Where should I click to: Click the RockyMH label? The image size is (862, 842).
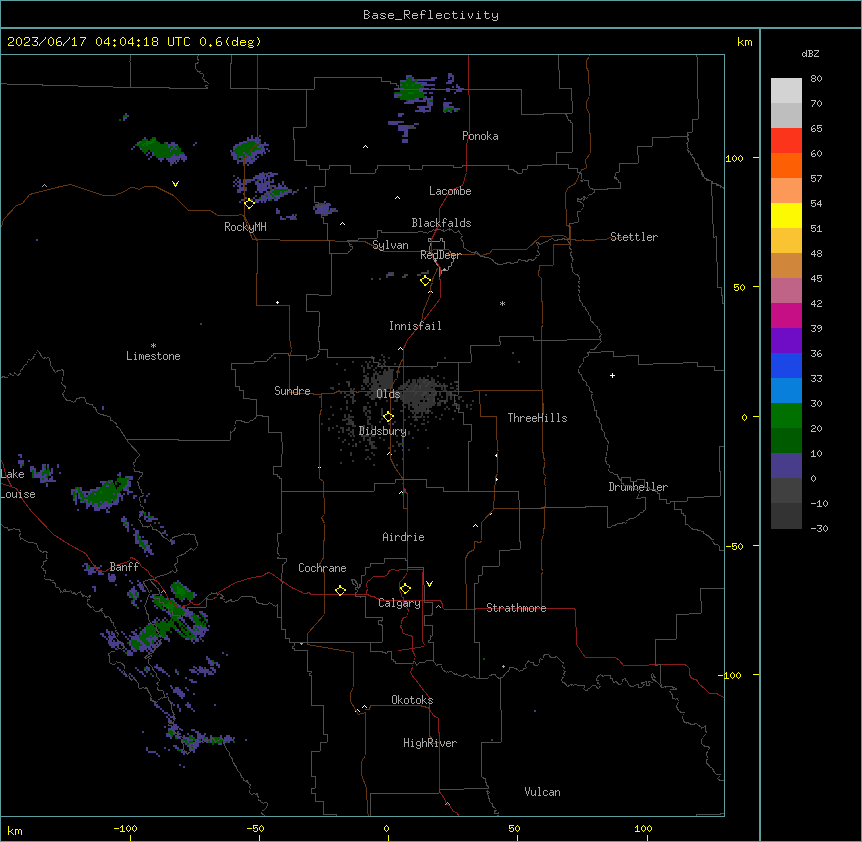tap(245, 227)
